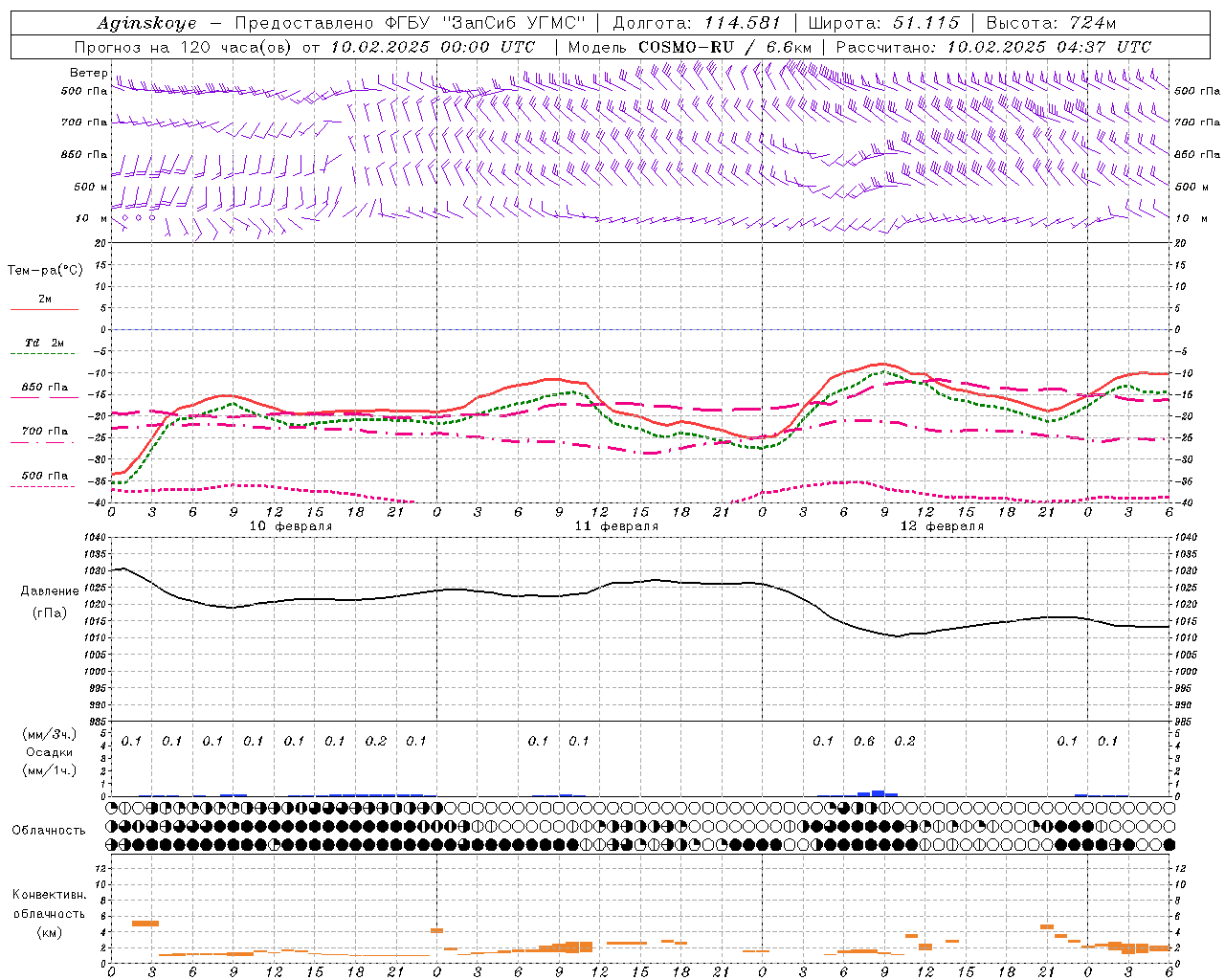Click the "Td 2м" dew point legend label
This screenshot has width=1225, height=980.
coord(44,343)
